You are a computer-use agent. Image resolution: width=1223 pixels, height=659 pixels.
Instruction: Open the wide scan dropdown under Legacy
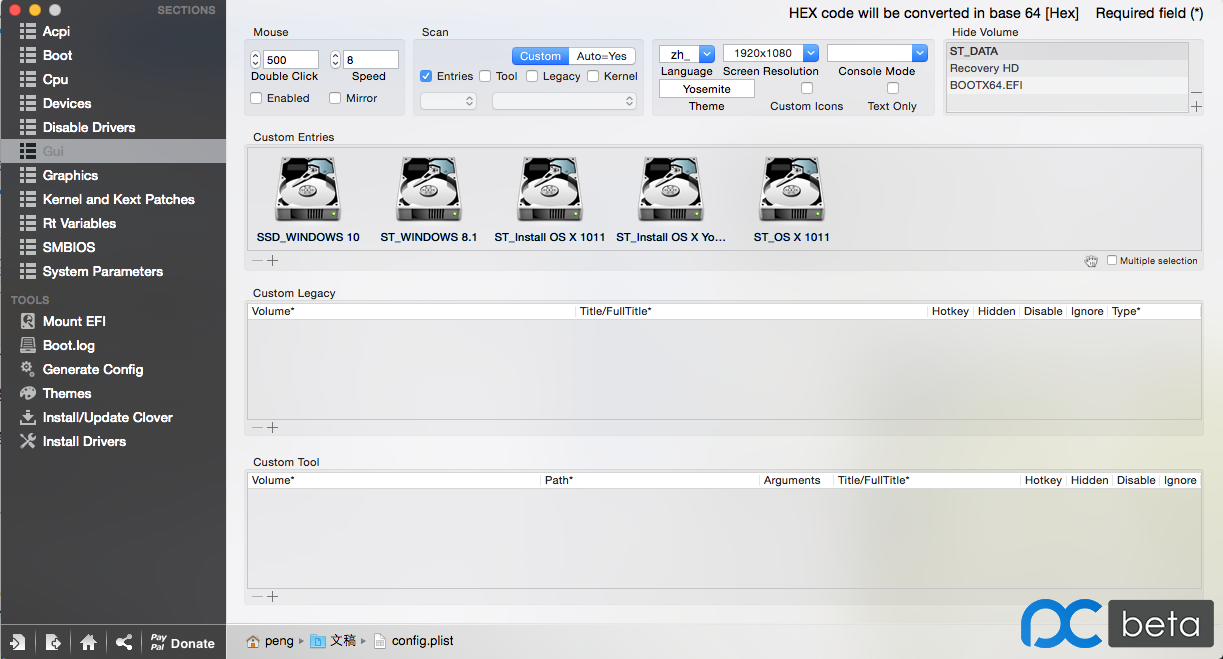click(564, 101)
